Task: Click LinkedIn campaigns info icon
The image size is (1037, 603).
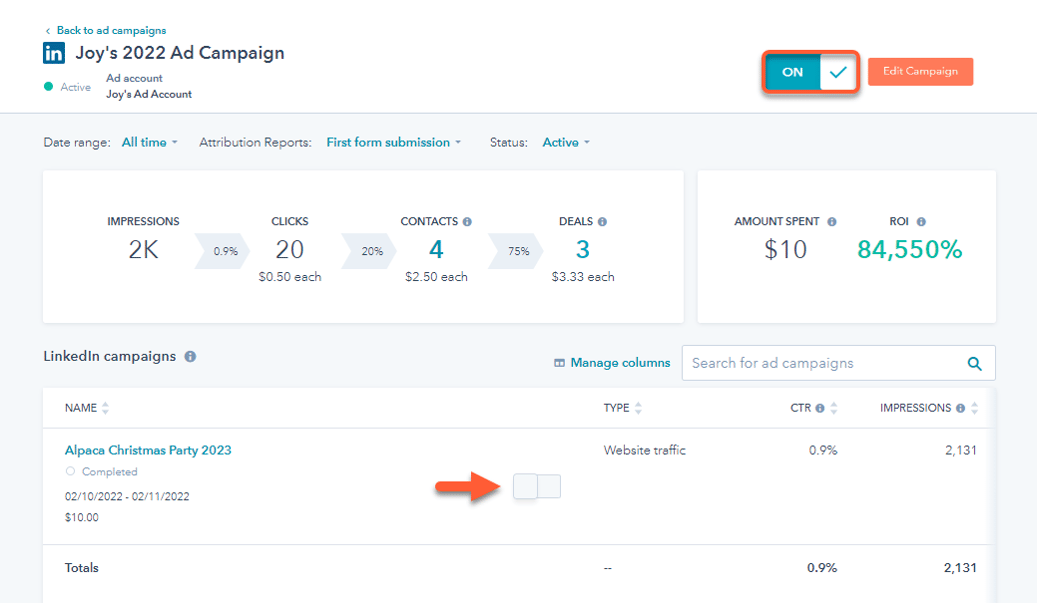Action: pos(190,356)
